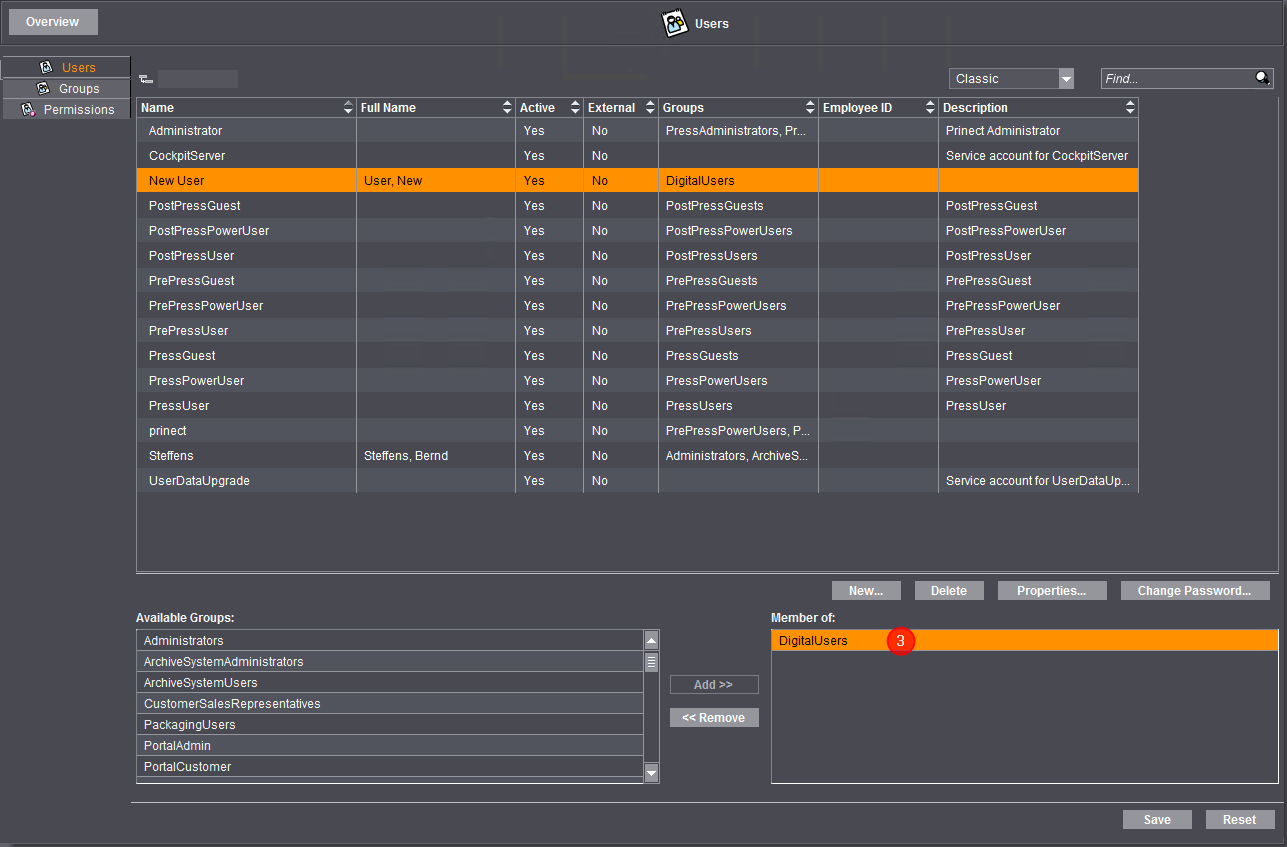The width and height of the screenshot is (1287, 847).
Task: Switch to the Overview tab
Action: tap(52, 21)
